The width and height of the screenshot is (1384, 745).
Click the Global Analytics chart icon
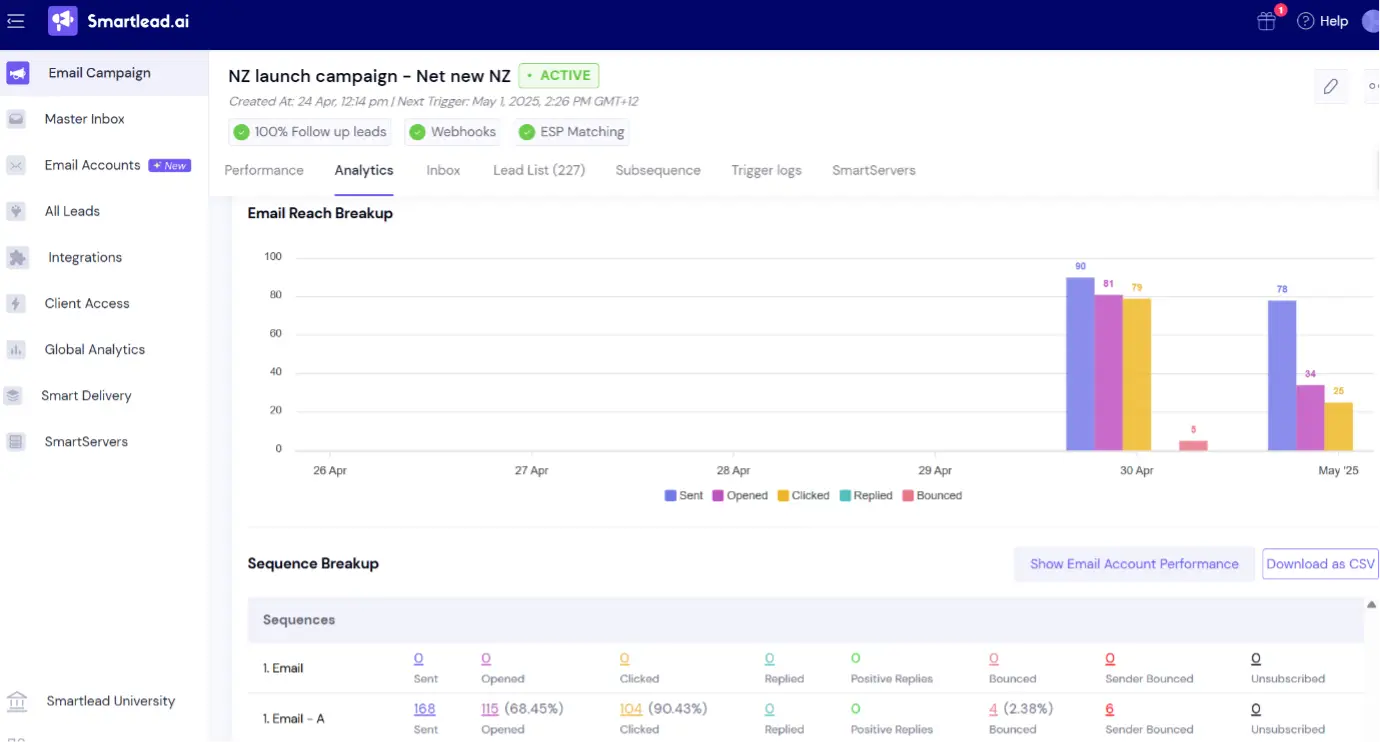tap(16, 349)
